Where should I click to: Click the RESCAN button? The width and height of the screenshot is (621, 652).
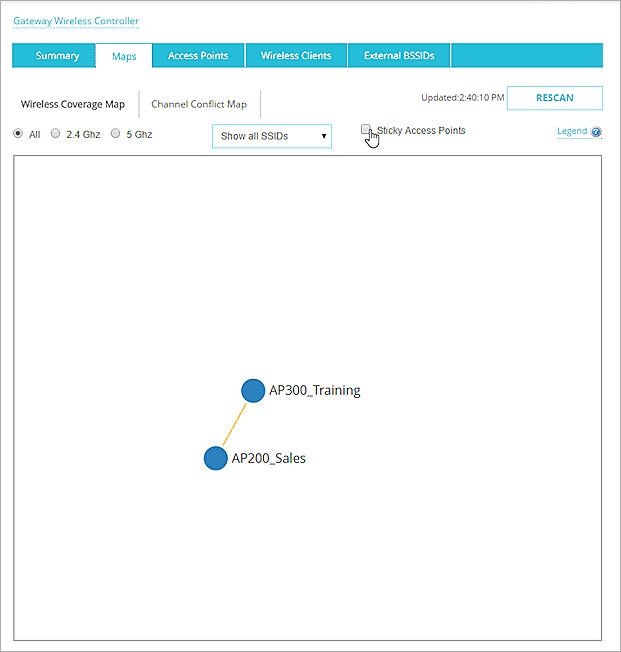coord(554,98)
